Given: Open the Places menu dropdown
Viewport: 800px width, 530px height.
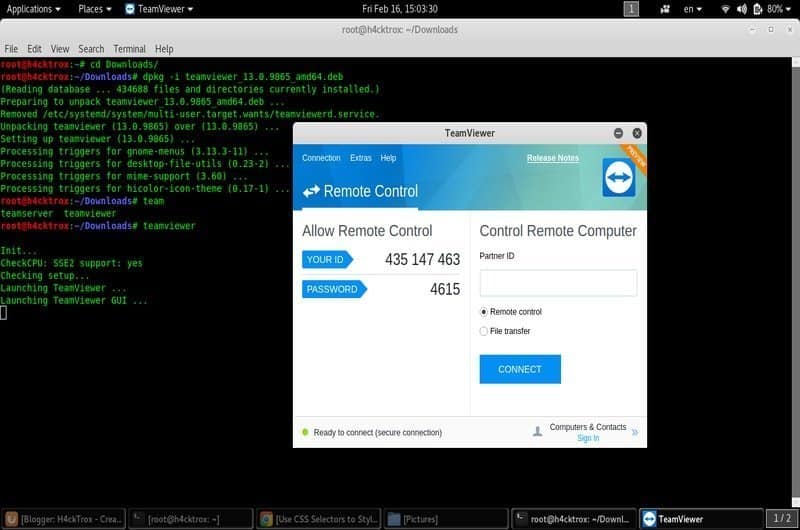Looking at the screenshot, I should coord(95,9).
